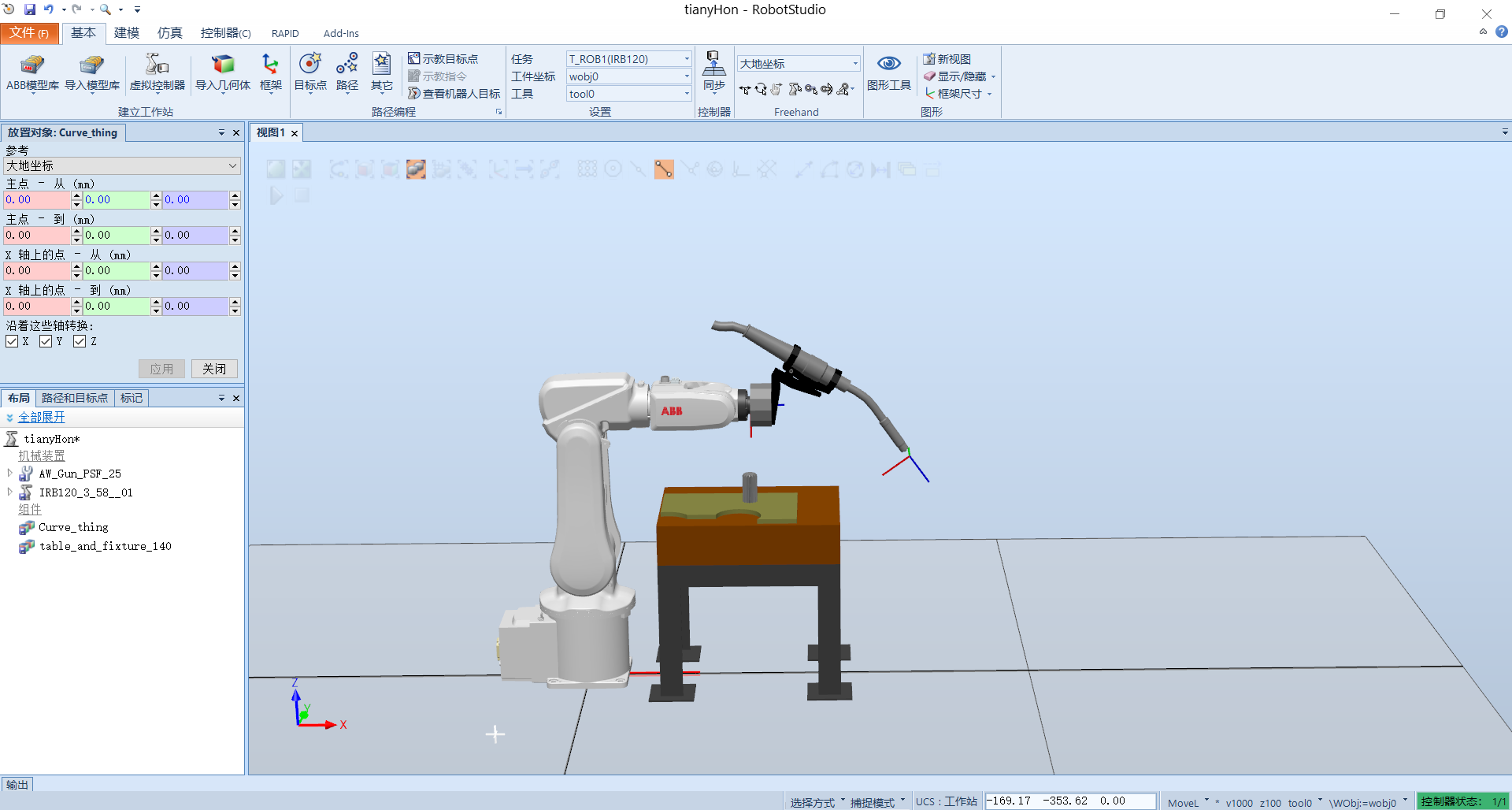
Task: Switch to 路径和目标点 panel tab
Action: pos(75,398)
